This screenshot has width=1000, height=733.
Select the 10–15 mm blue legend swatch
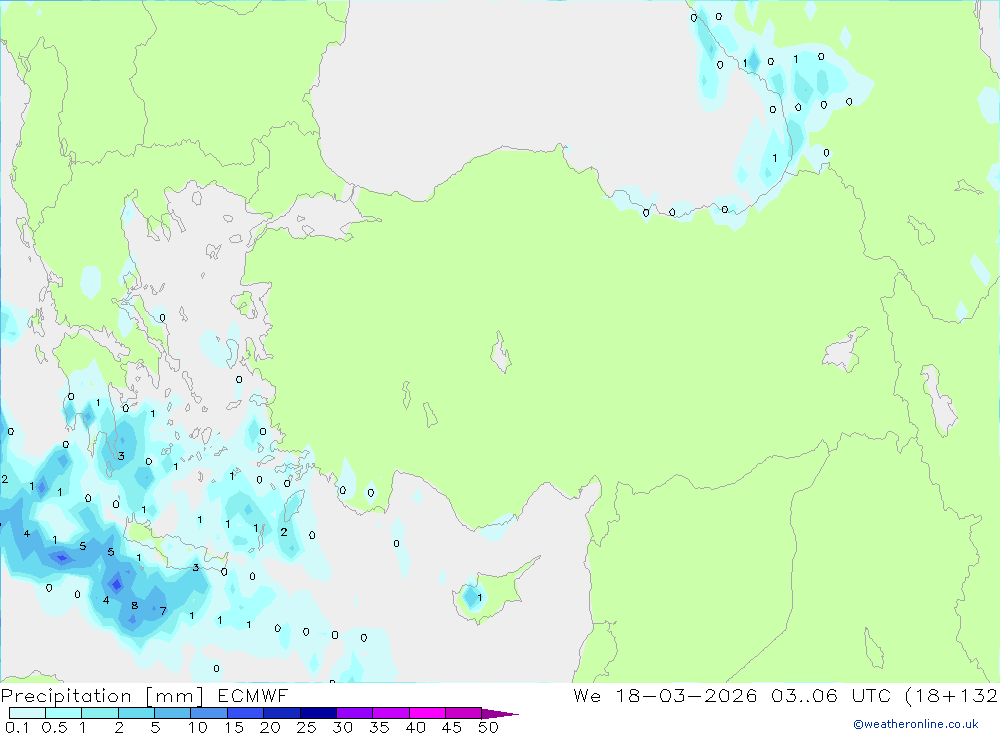pyautogui.click(x=209, y=713)
